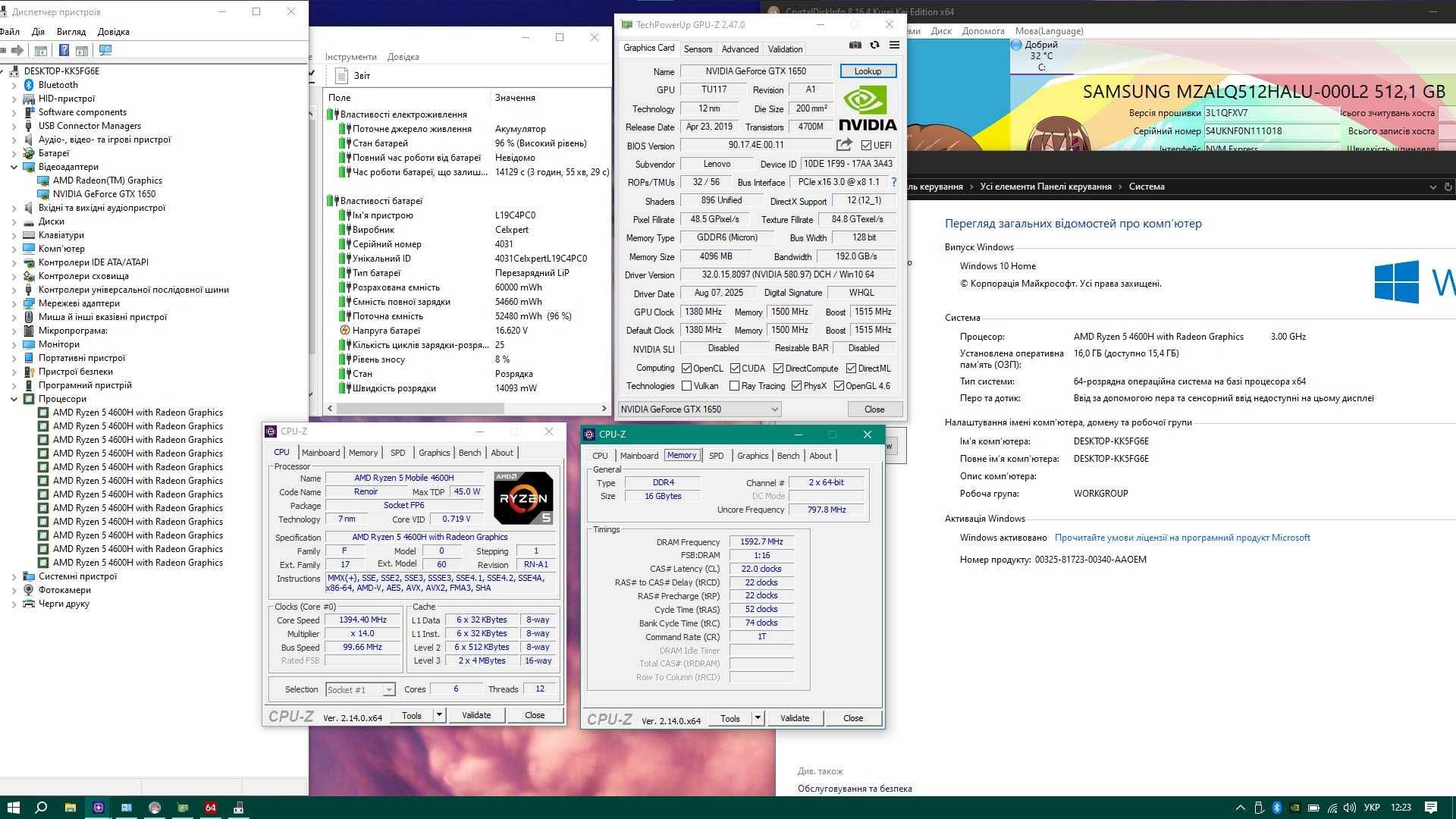Collapse Процесори node in Device Manager
Screen dimensions: 1456x819
[x=14, y=399]
